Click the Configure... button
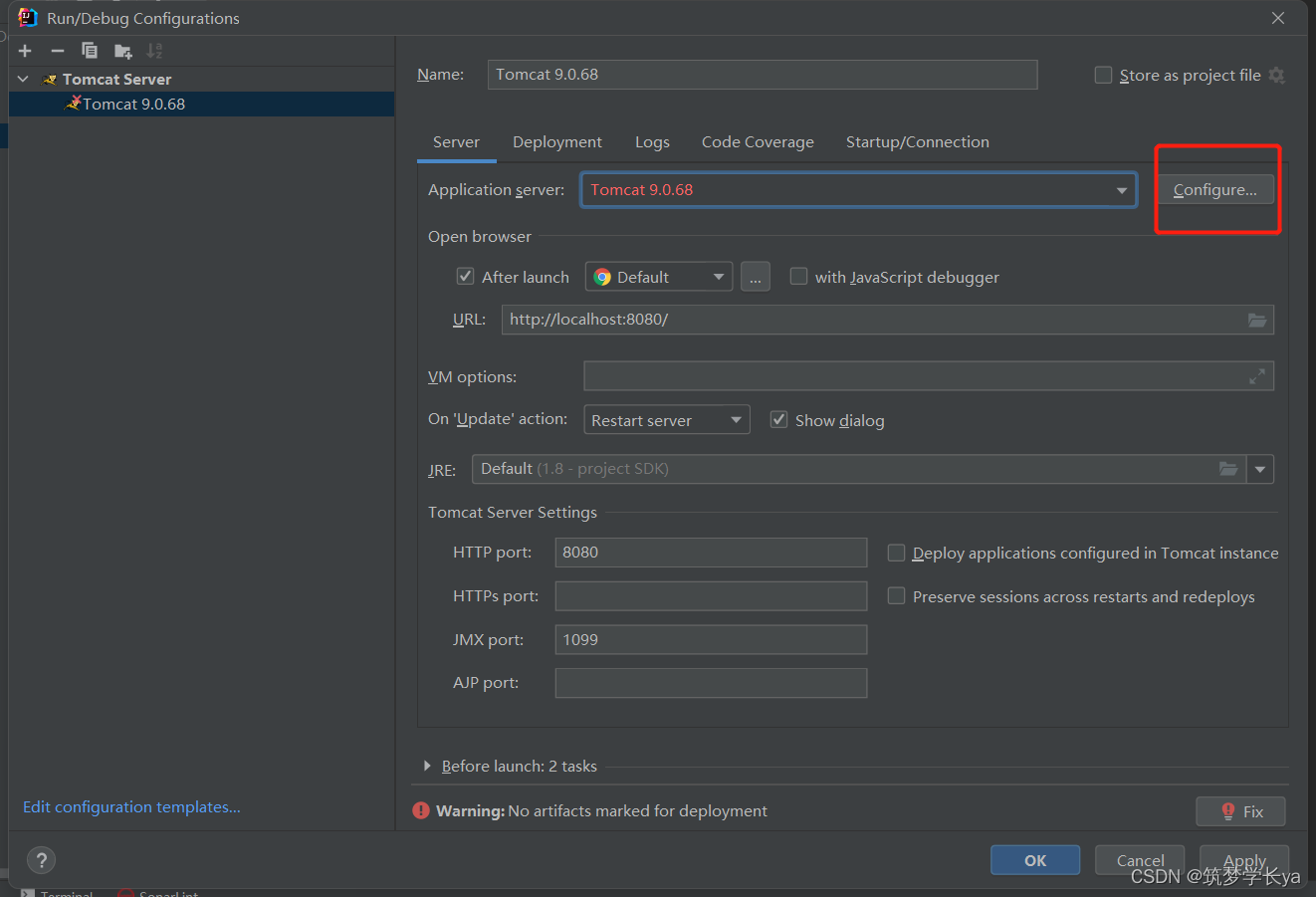The width and height of the screenshot is (1316, 897). pos(1214,189)
